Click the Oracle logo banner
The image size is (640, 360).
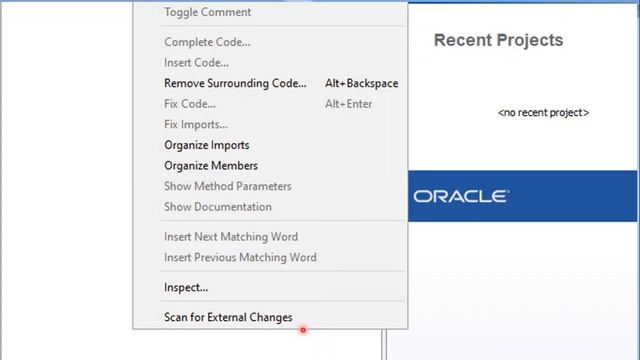point(522,196)
